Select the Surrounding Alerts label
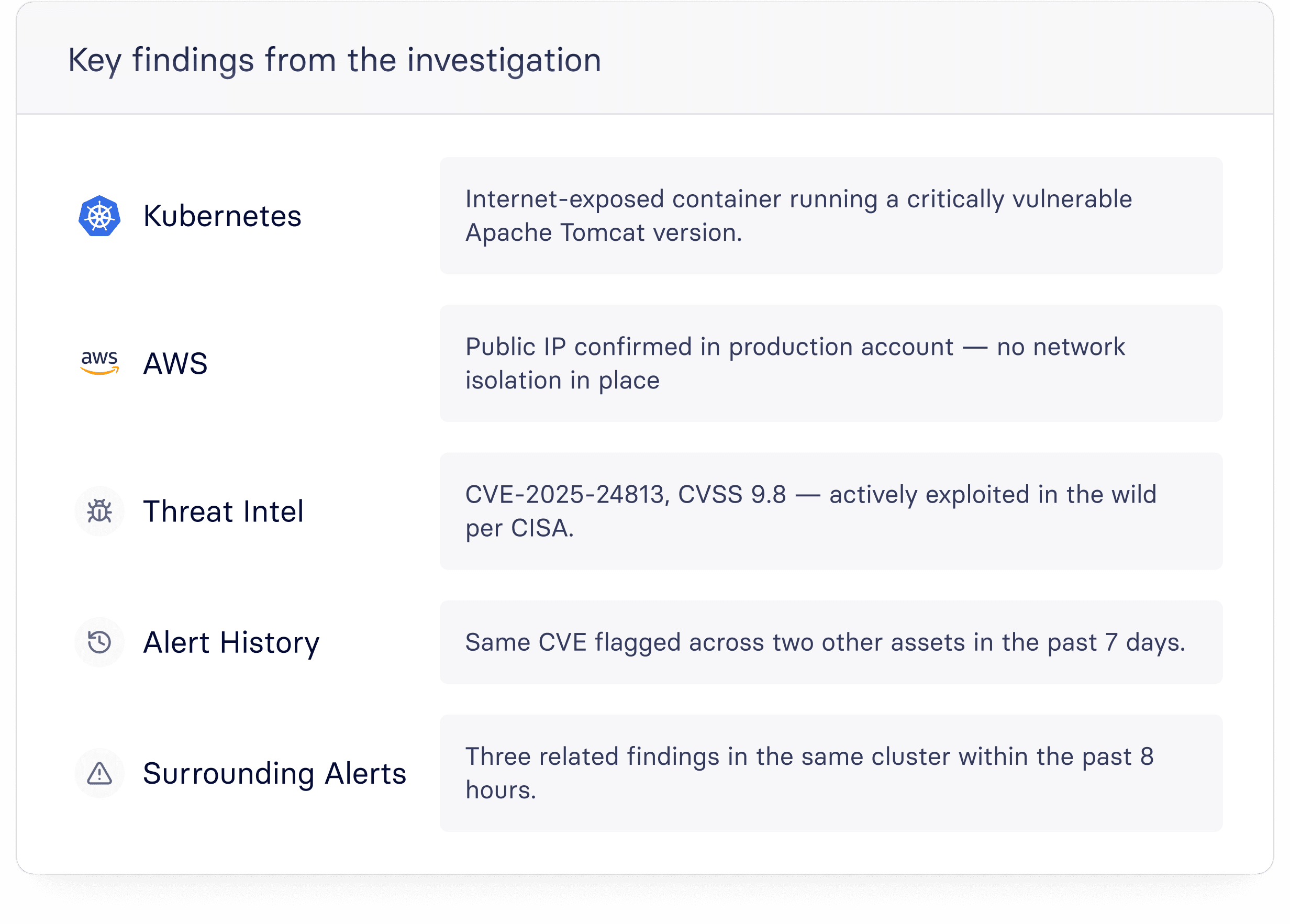Screen dimensions: 1290x924 [x=275, y=774]
